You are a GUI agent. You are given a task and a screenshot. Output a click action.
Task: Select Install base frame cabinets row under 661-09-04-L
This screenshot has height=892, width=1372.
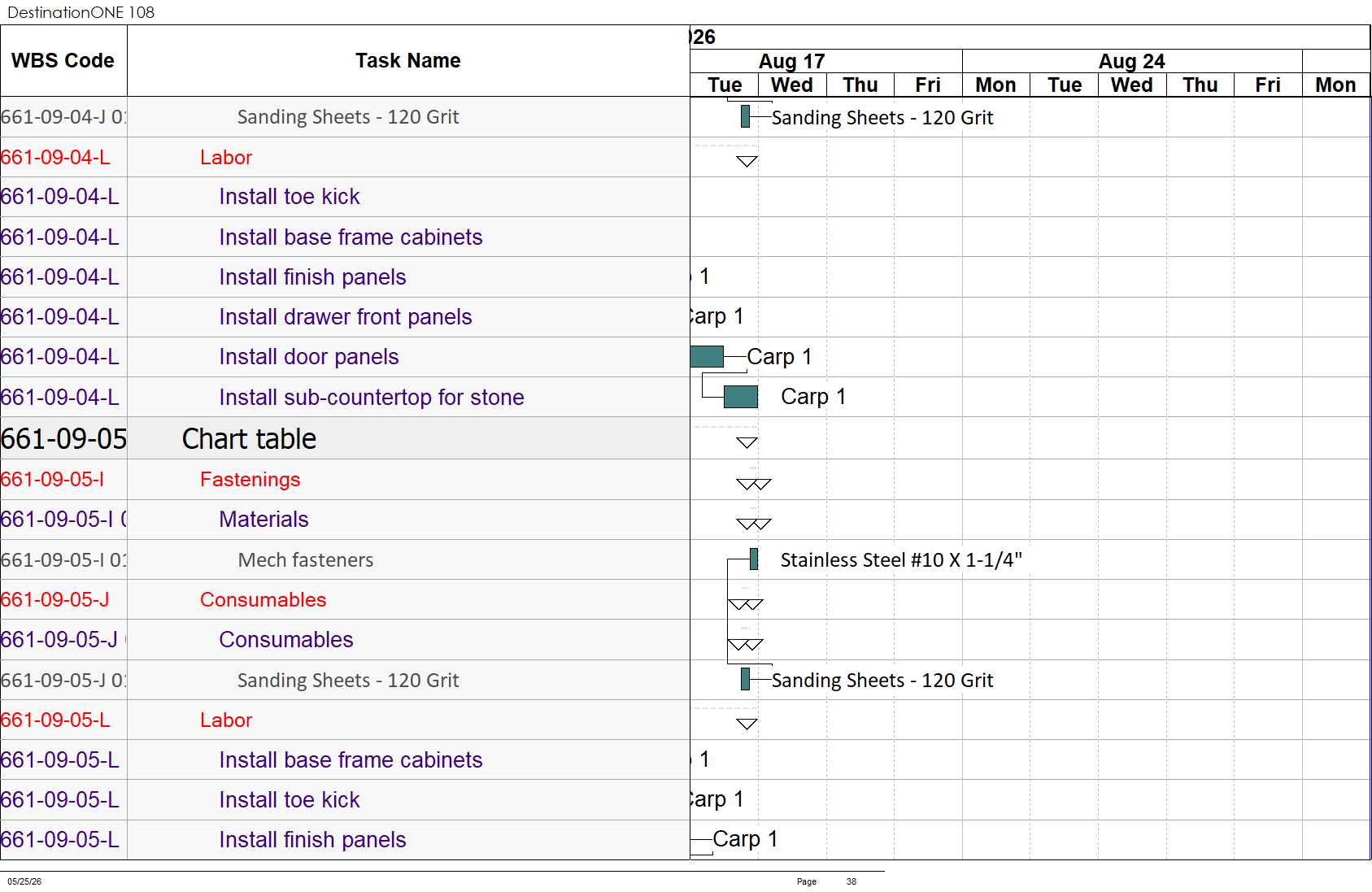click(345, 237)
